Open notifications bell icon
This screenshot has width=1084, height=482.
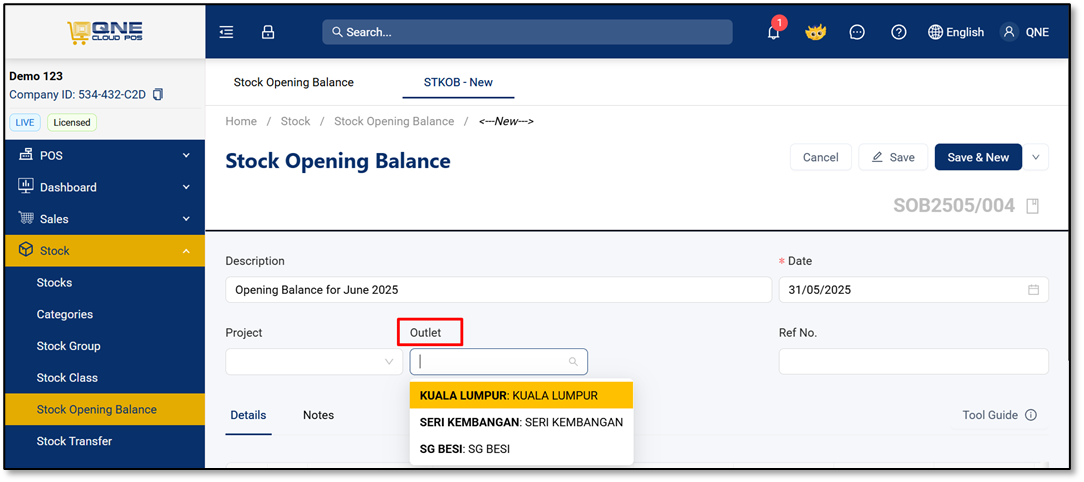[x=774, y=32]
